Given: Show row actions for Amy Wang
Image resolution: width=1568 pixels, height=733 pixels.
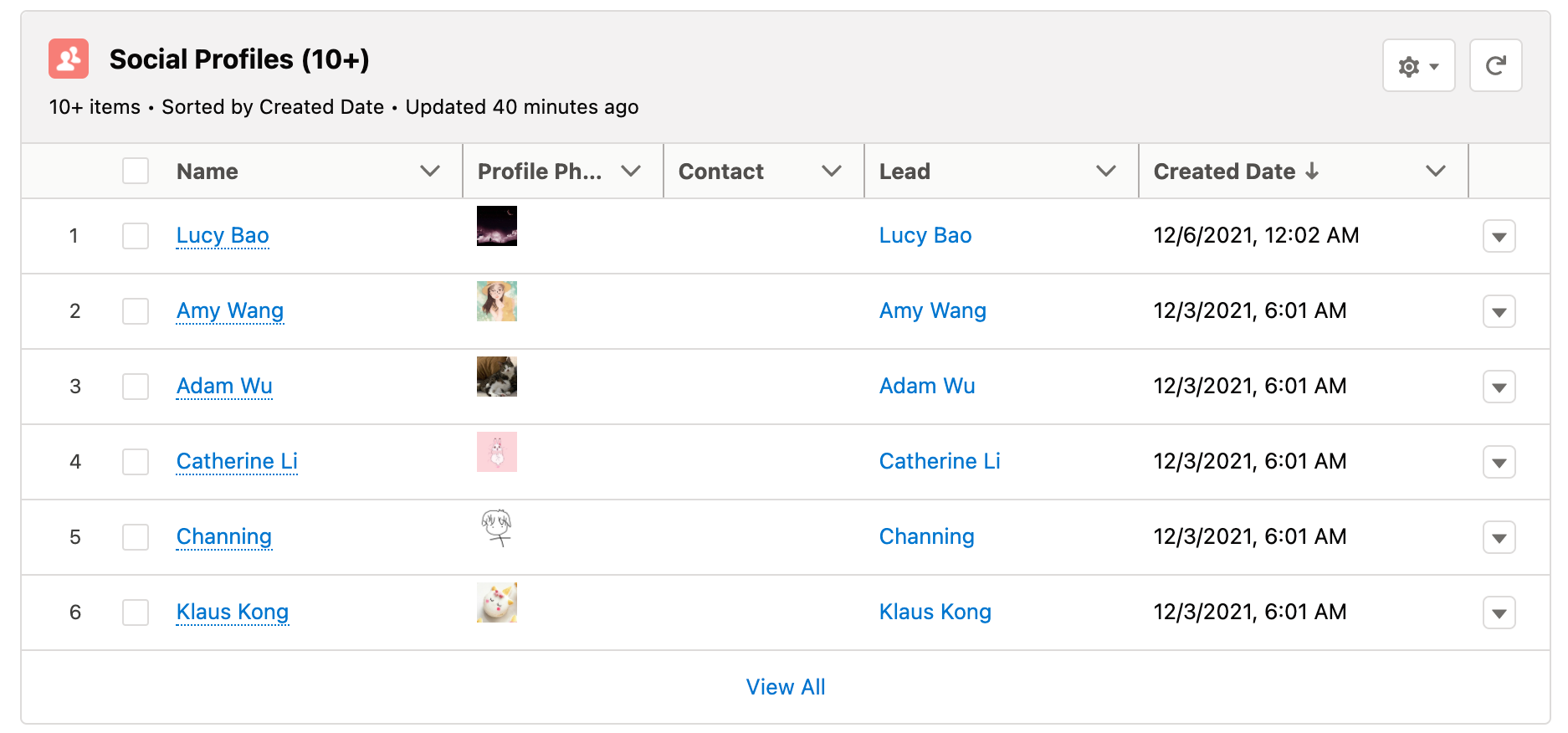Looking at the screenshot, I should (x=1499, y=312).
